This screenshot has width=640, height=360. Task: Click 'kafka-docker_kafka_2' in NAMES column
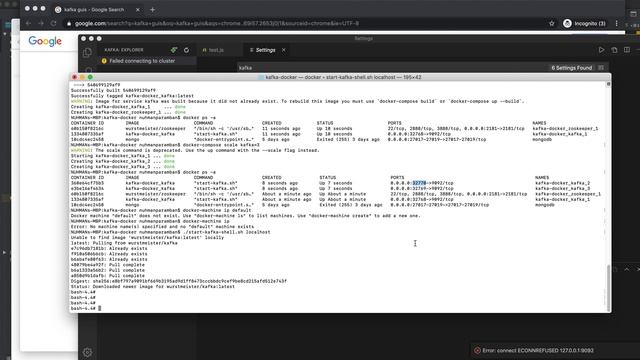point(562,183)
